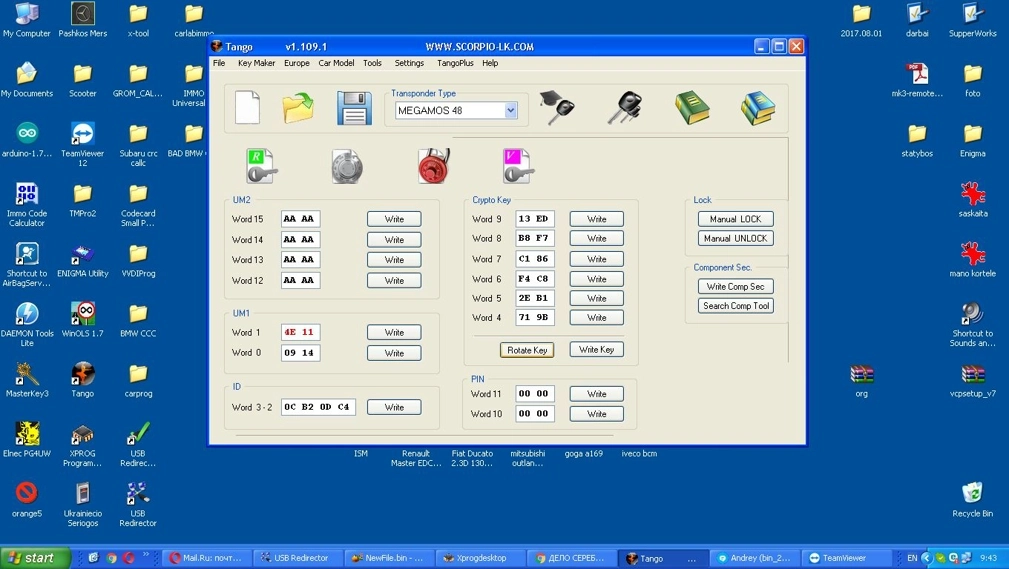Open the Car Model menu
The width and height of the screenshot is (1009, 569).
[x=336, y=63]
